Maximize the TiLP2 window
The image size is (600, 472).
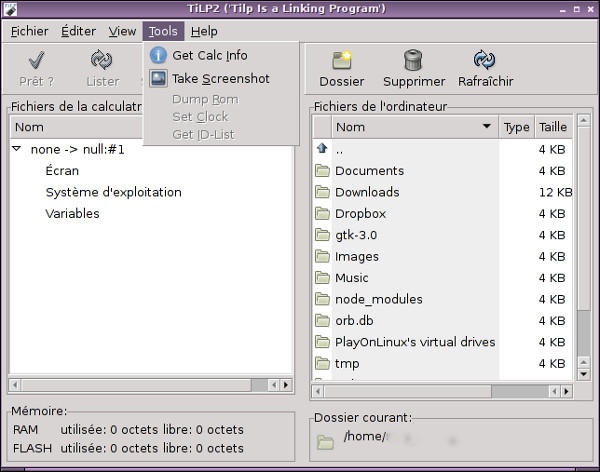pyautogui.click(x=577, y=9)
